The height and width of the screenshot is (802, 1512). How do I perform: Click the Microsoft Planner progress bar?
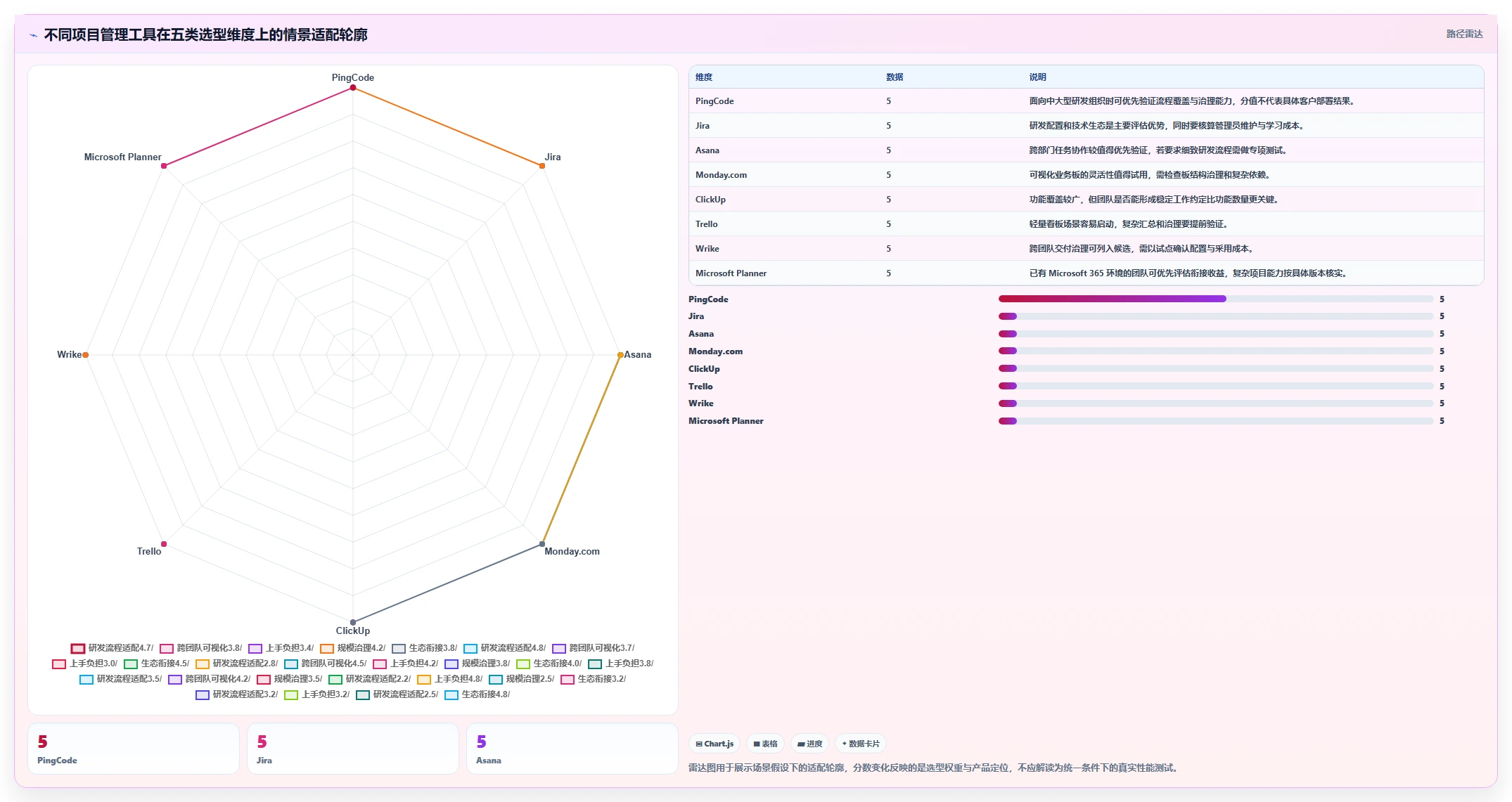coord(1215,421)
